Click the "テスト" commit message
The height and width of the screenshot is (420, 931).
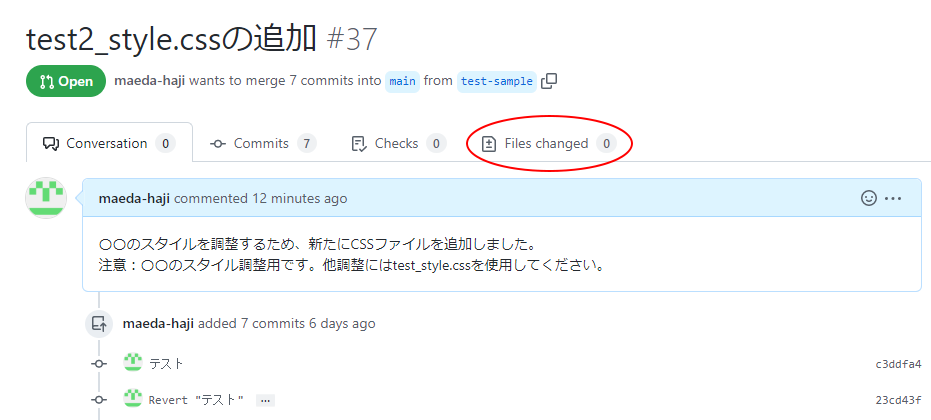[x=166, y=364]
